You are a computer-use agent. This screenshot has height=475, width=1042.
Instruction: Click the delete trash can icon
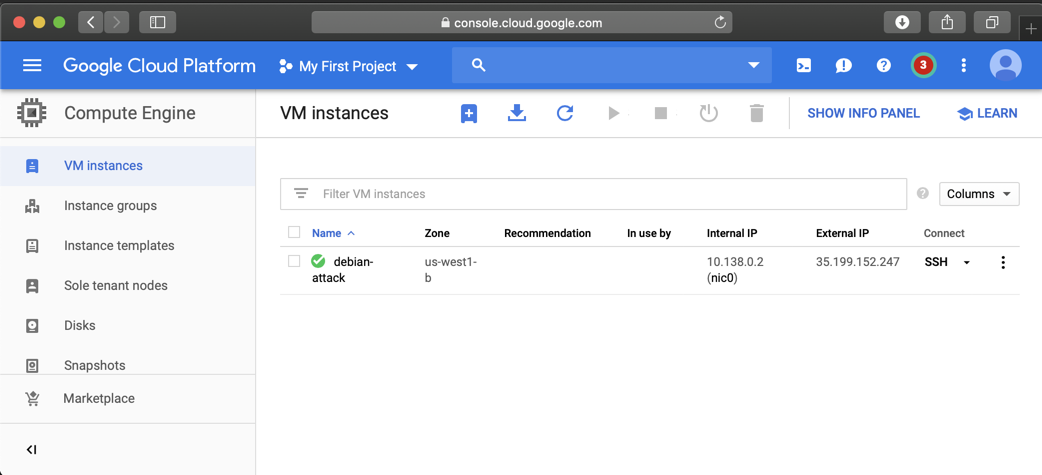coord(757,114)
